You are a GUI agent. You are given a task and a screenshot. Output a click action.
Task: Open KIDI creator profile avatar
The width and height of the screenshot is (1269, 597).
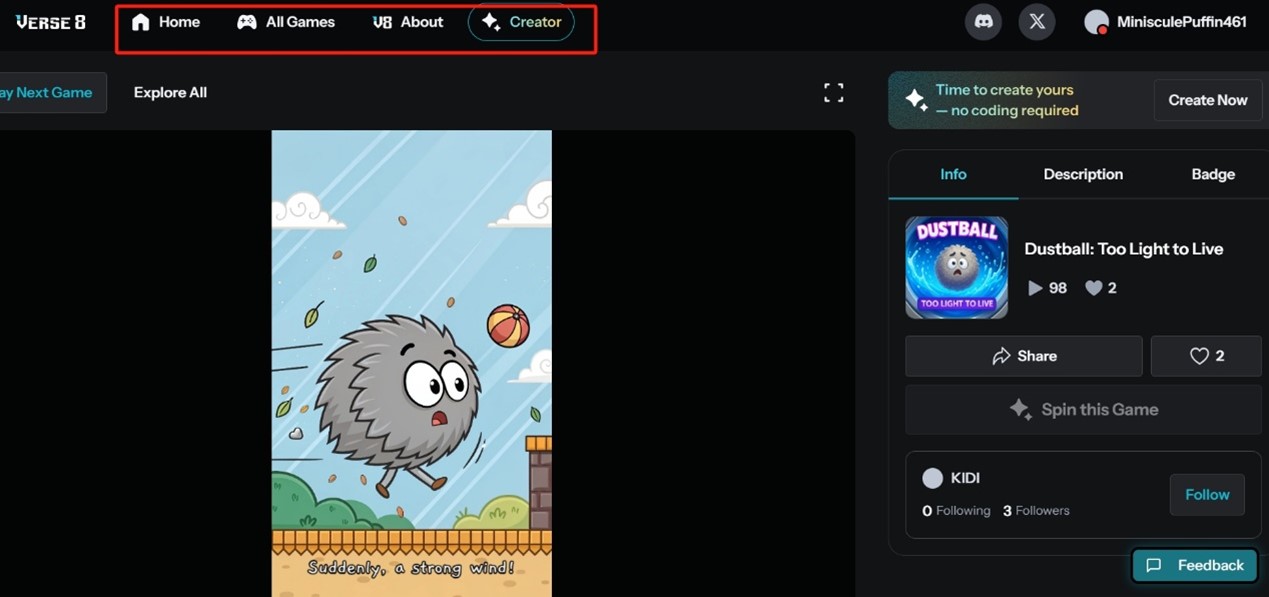coord(932,479)
